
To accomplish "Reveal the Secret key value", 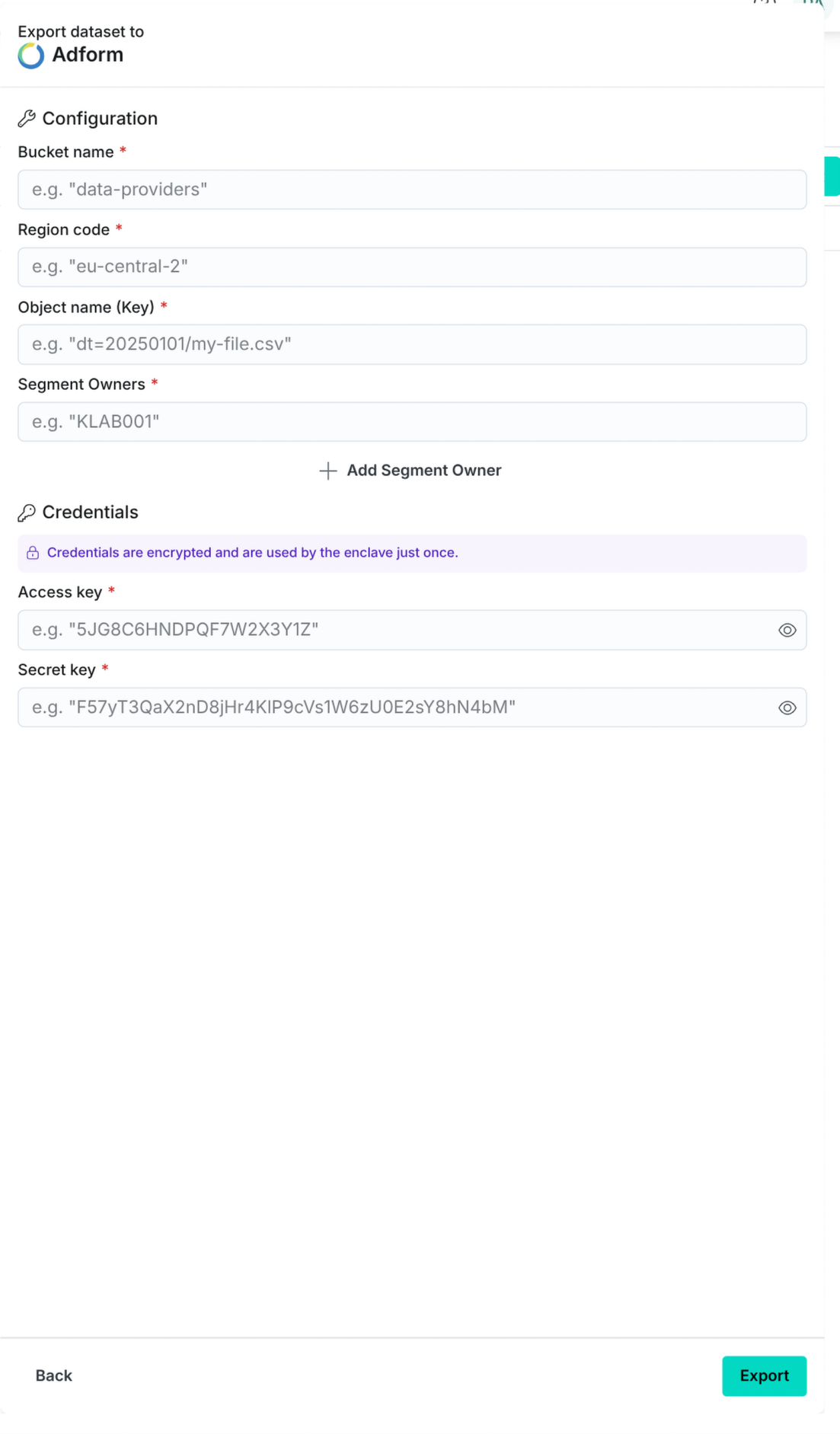I will click(x=787, y=707).
